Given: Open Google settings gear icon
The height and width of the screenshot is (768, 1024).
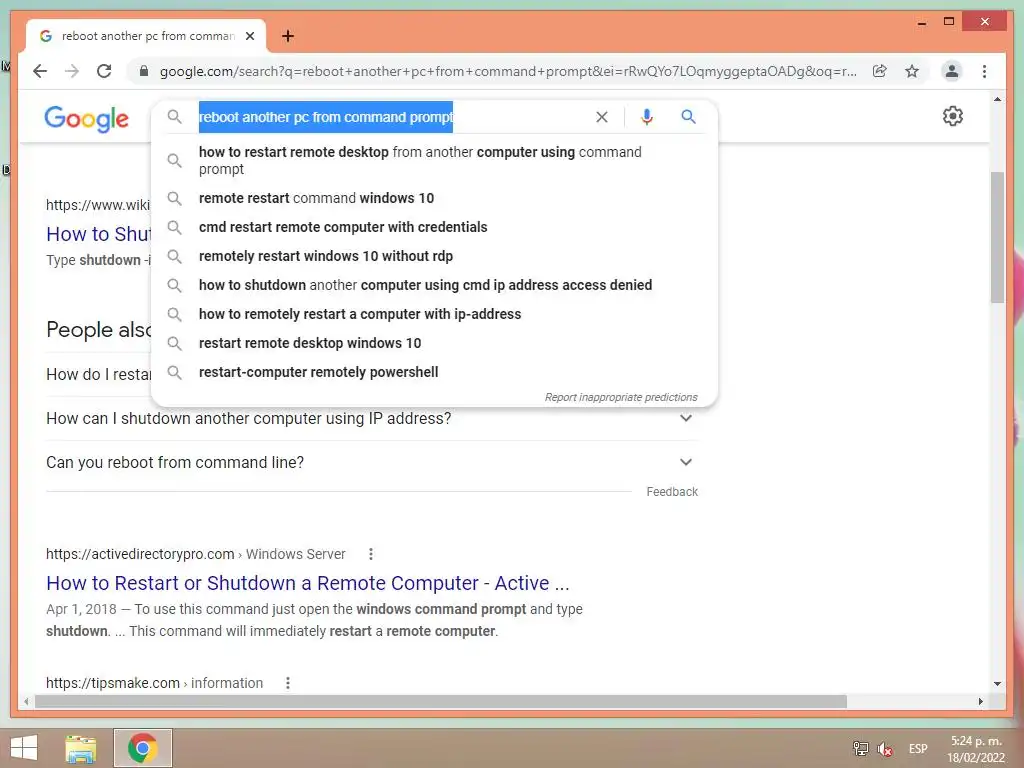Looking at the screenshot, I should click(952, 116).
